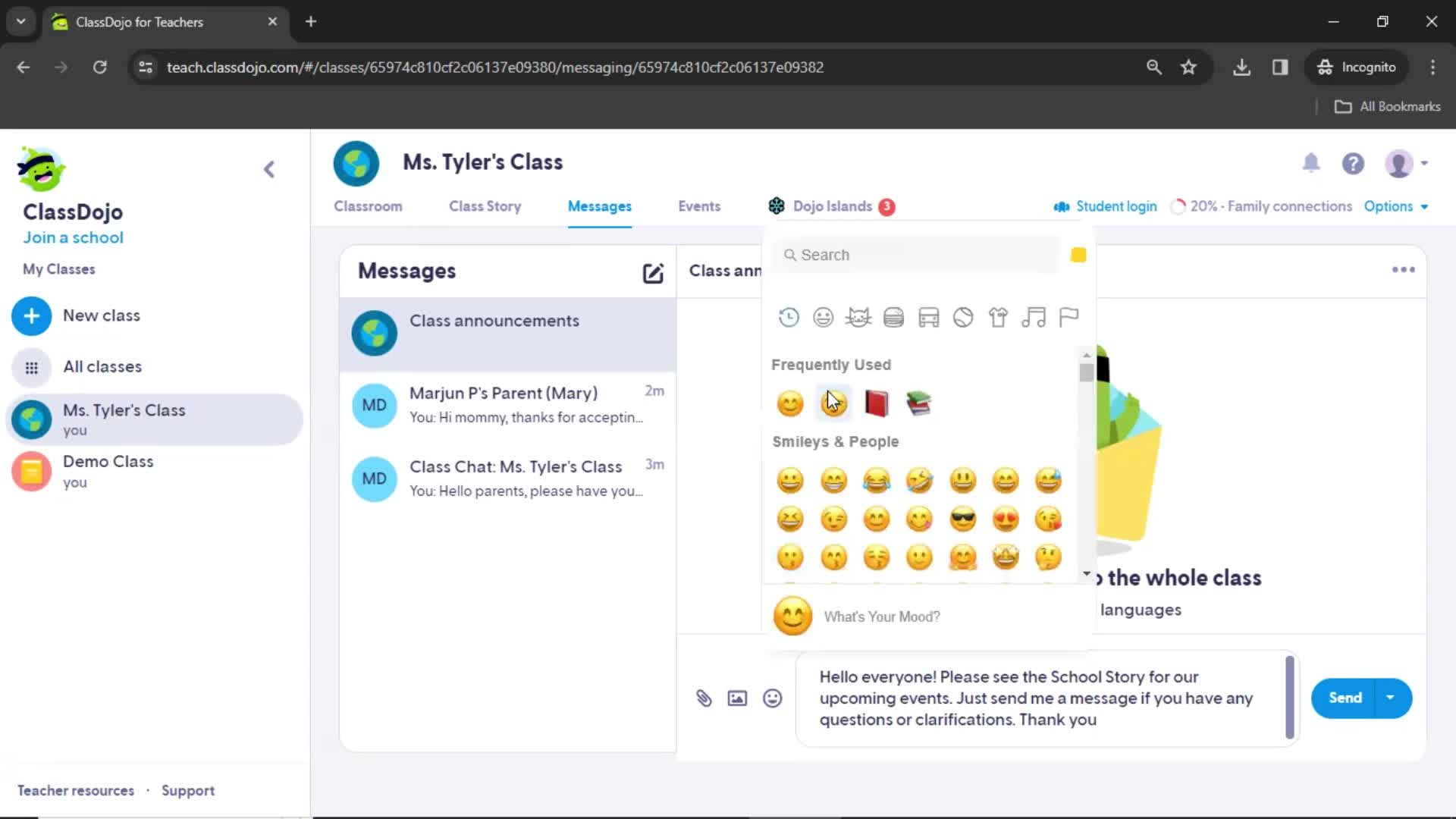
Task: Select the Objects shirt icon category
Action: coord(998,317)
